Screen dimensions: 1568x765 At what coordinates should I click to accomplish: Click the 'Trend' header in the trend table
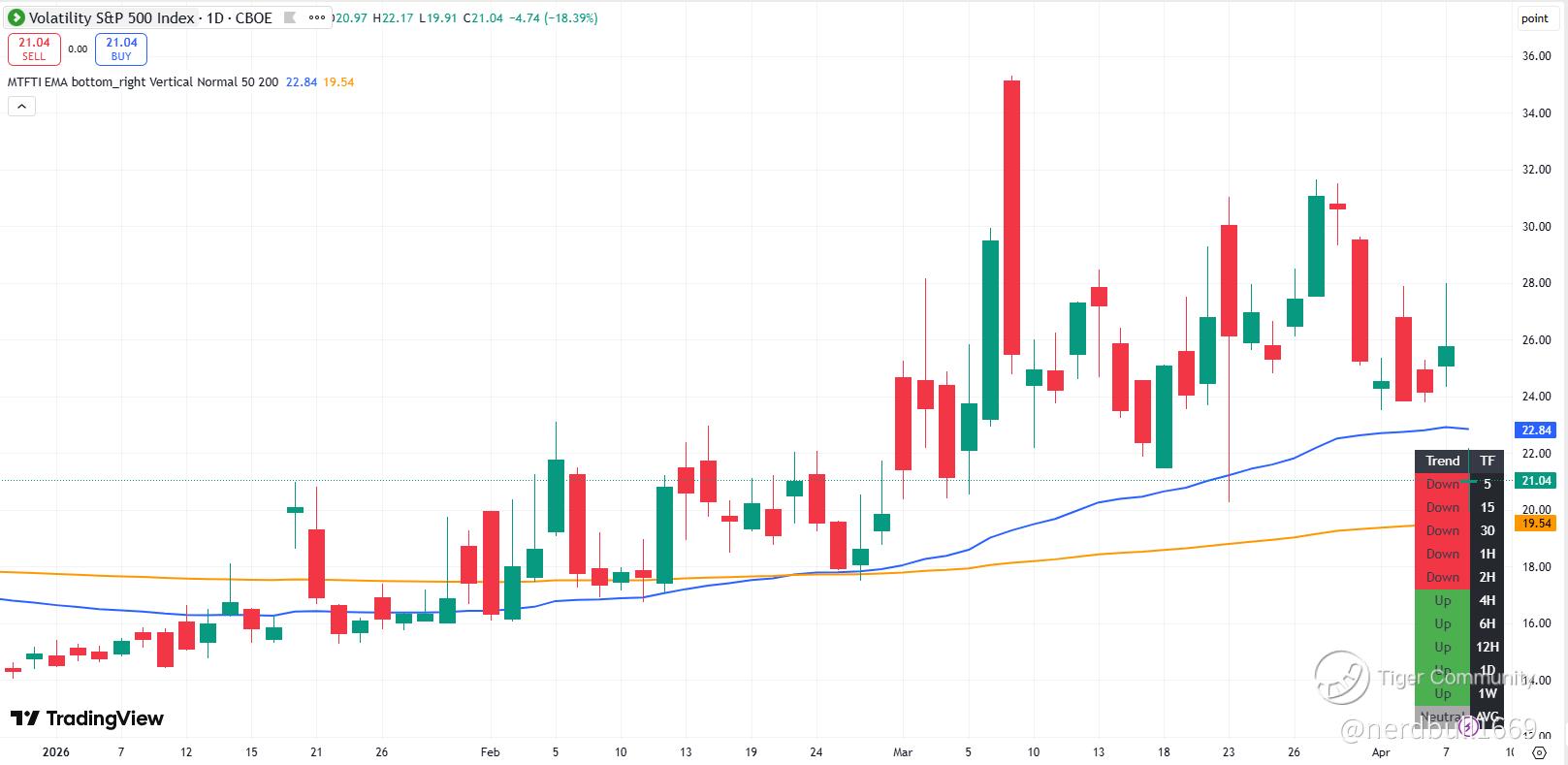pyautogui.click(x=1442, y=462)
